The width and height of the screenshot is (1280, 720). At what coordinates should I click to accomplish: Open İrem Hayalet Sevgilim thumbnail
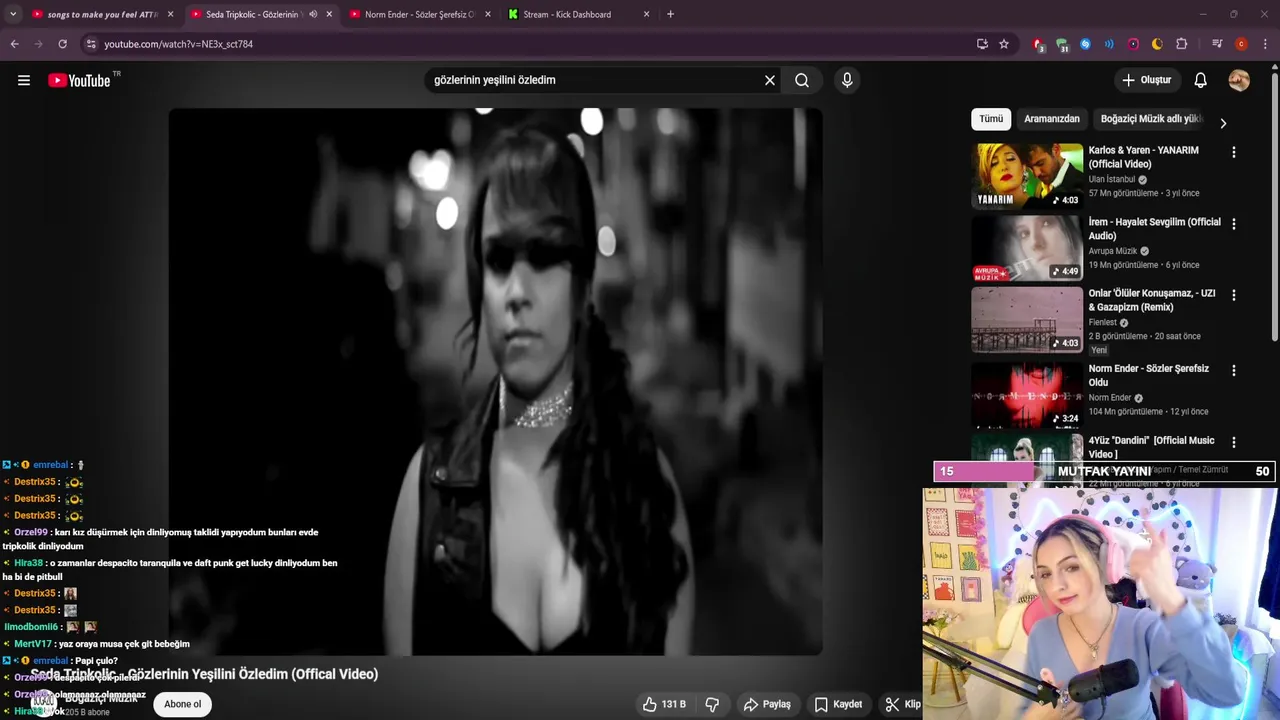point(1027,248)
